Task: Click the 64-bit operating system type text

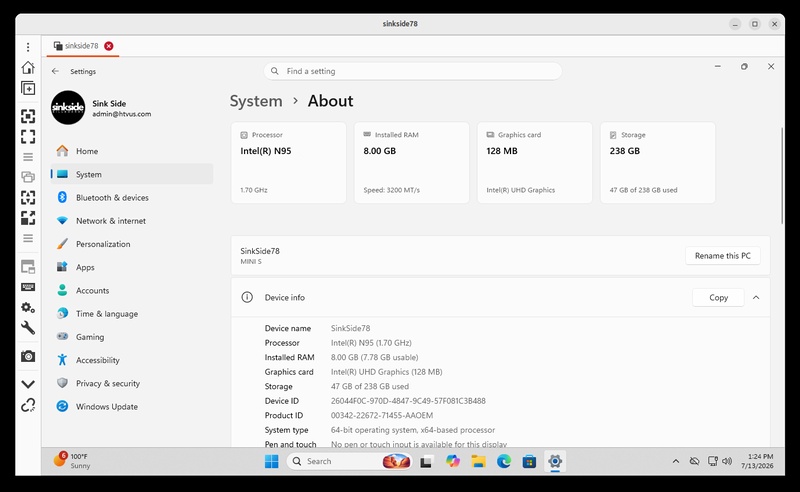Action: coord(413,430)
